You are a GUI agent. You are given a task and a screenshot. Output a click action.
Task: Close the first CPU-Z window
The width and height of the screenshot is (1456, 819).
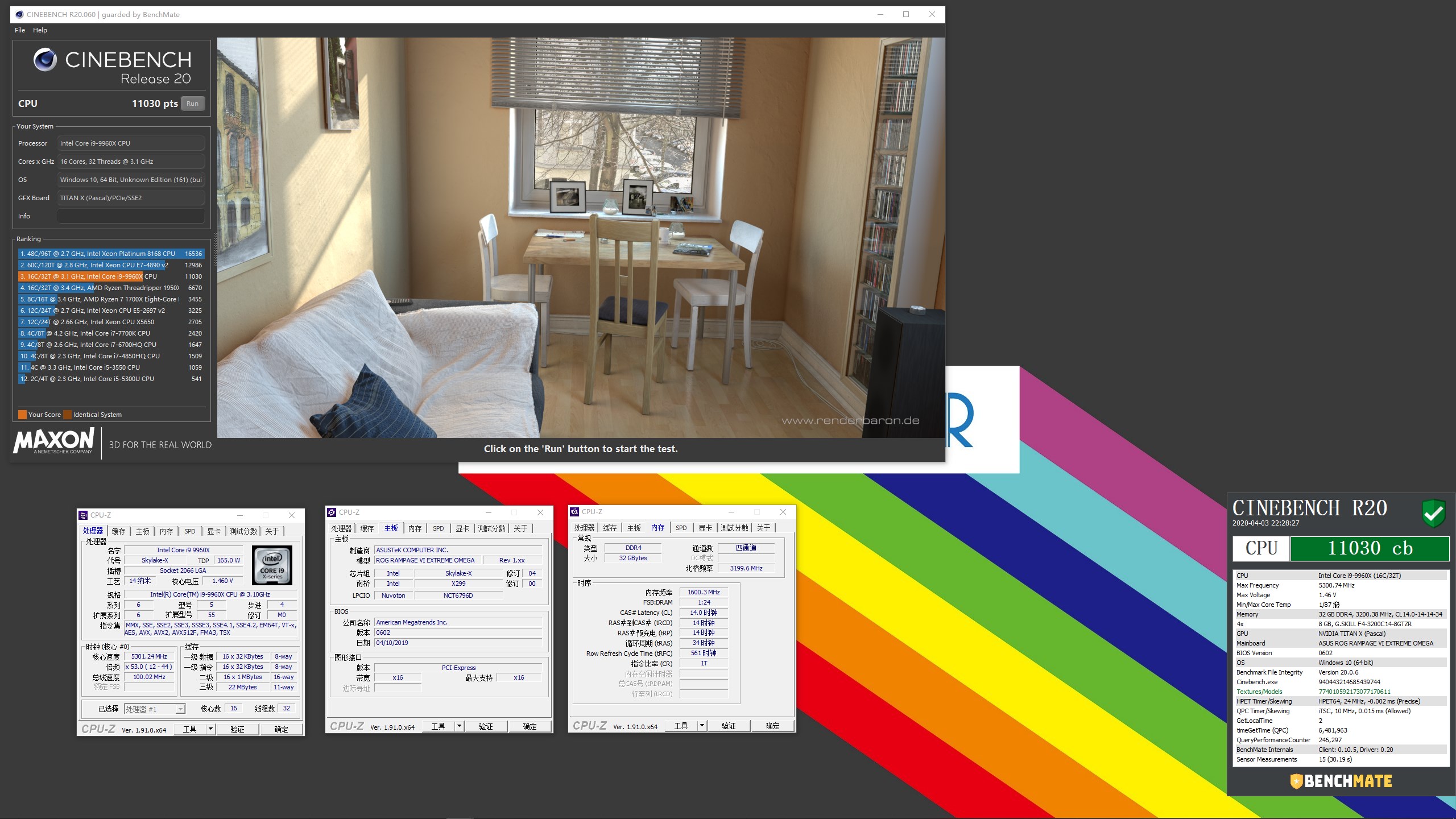click(x=292, y=515)
